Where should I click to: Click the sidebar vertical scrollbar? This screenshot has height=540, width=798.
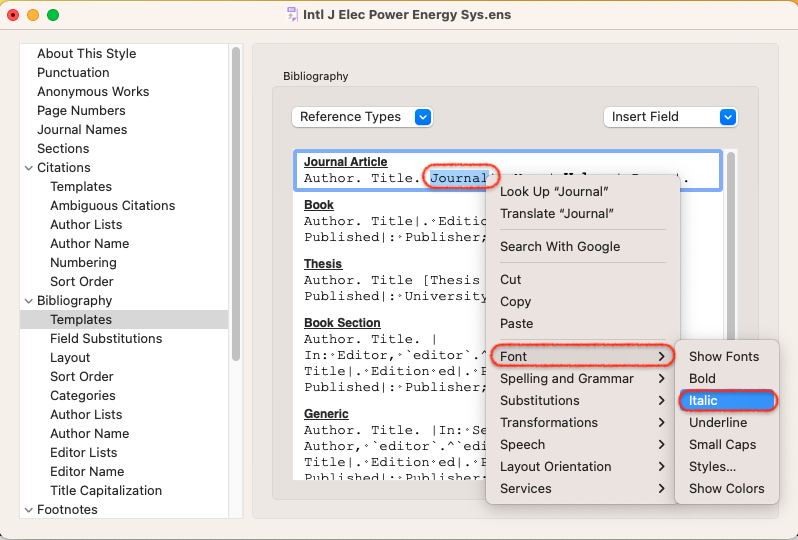coord(236,204)
